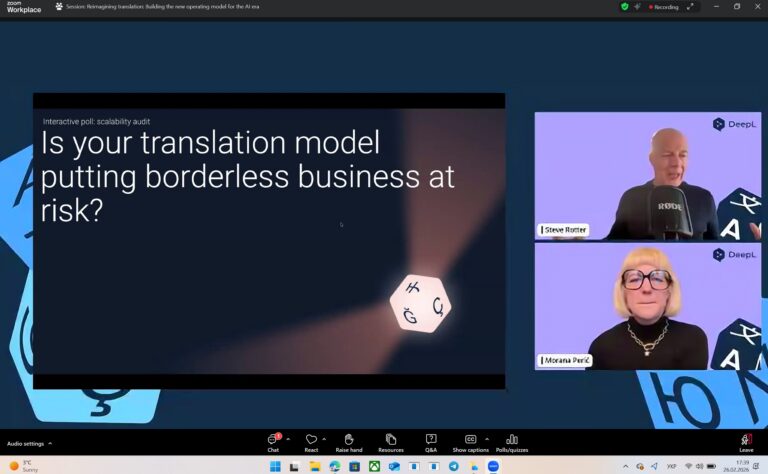Viewport: 768px width, 474px height.
Task: Raise hand in the webinar
Action: [349, 440]
